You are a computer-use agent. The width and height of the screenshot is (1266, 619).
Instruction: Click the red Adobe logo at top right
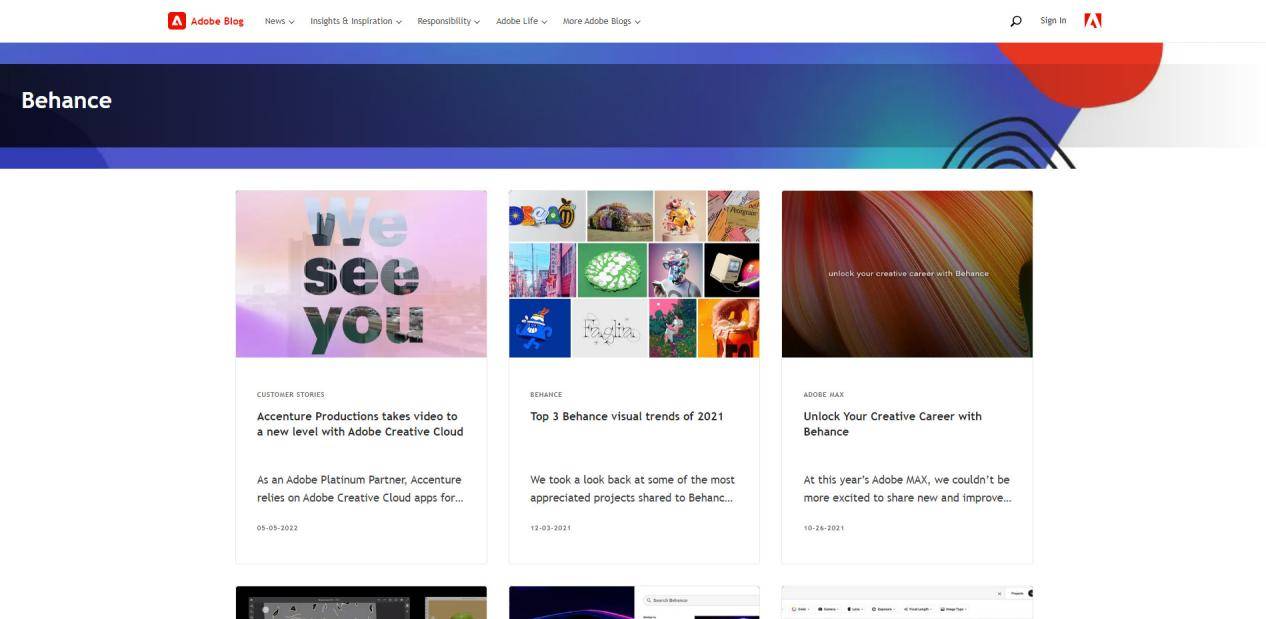1093,20
